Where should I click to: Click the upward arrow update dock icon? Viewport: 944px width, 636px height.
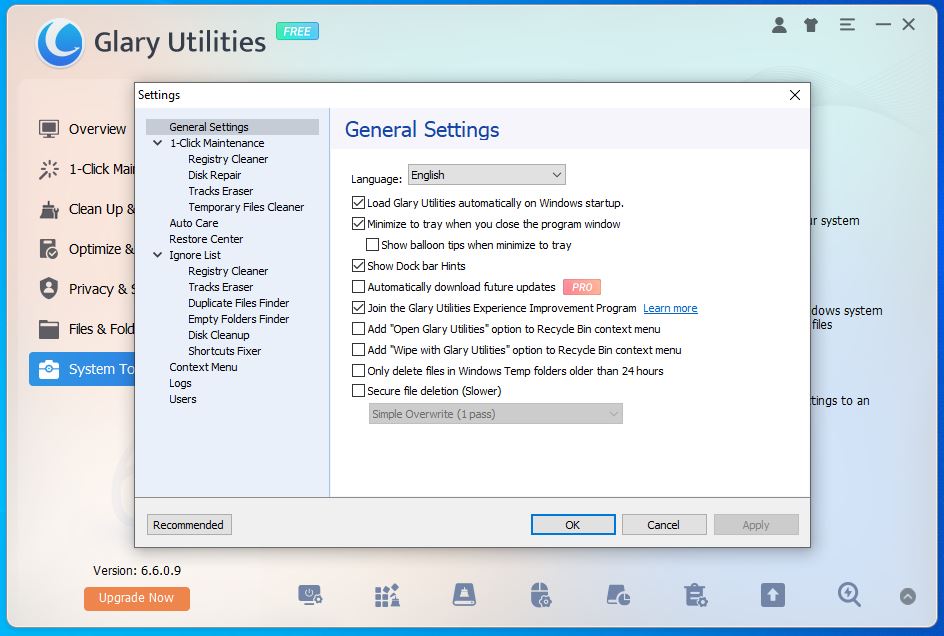pyautogui.click(x=772, y=595)
